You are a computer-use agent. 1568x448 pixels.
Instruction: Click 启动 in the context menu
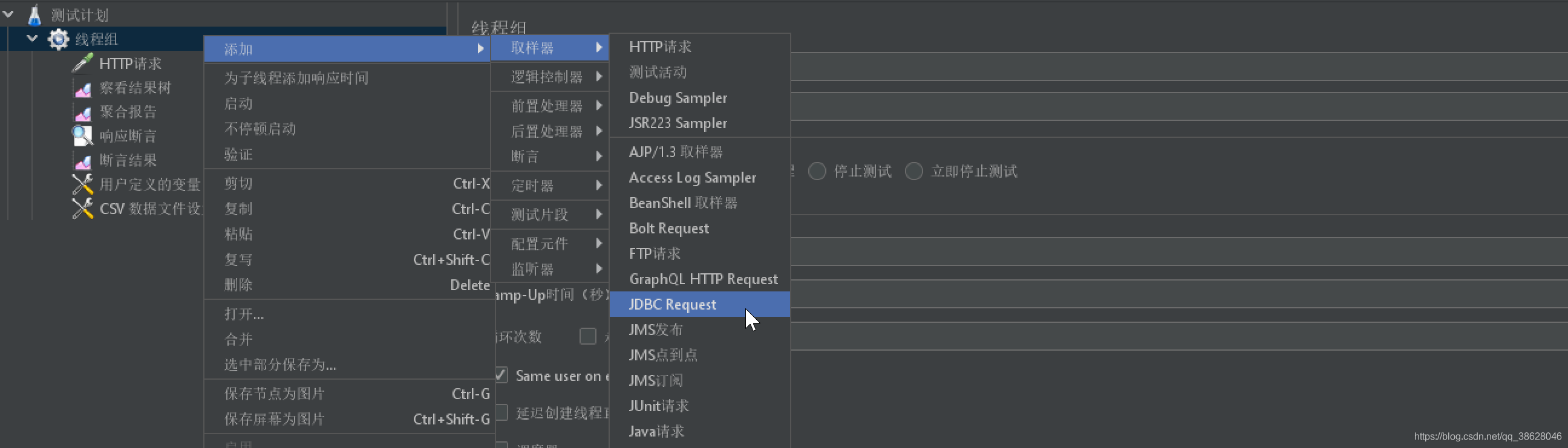tap(348, 103)
